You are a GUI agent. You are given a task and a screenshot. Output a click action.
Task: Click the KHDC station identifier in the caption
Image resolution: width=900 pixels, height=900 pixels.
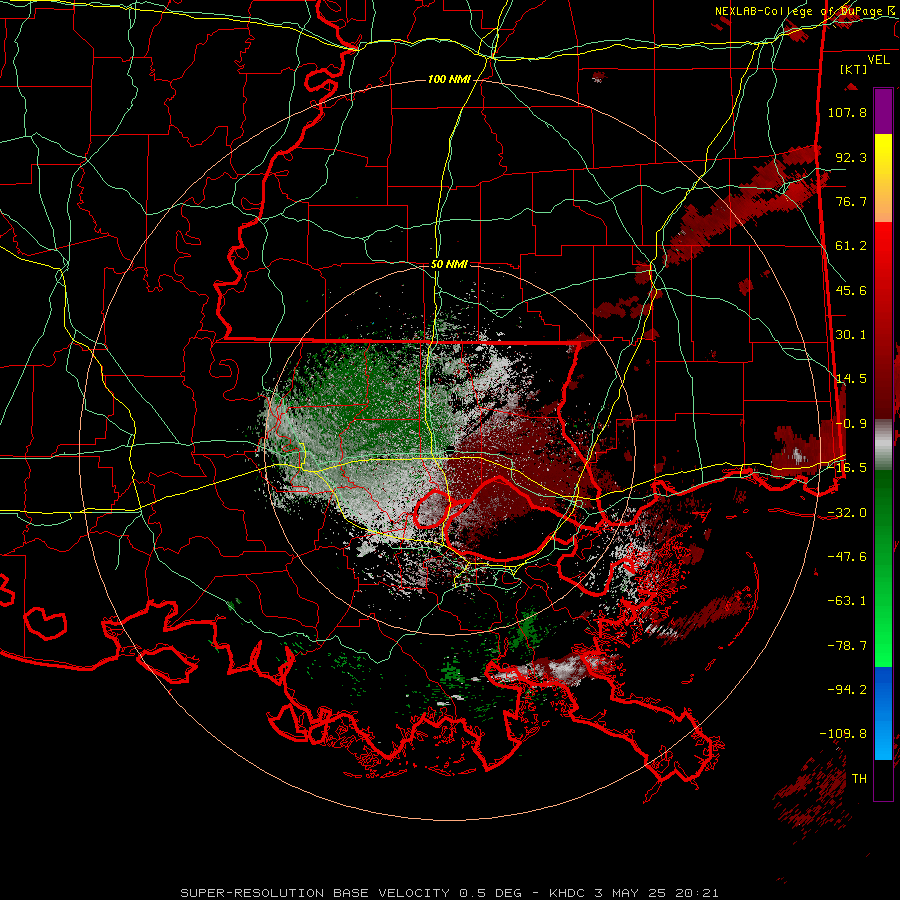pos(568,893)
